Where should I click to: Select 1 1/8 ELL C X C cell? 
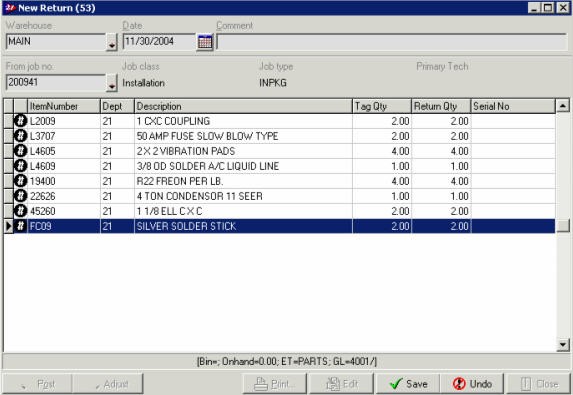click(x=243, y=211)
